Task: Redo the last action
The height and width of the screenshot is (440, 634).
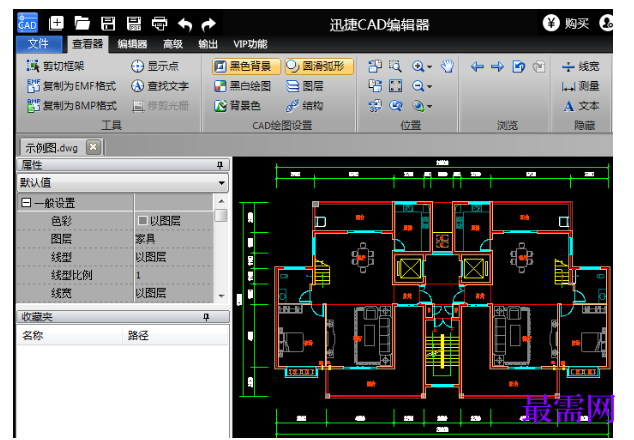Action: tap(209, 24)
